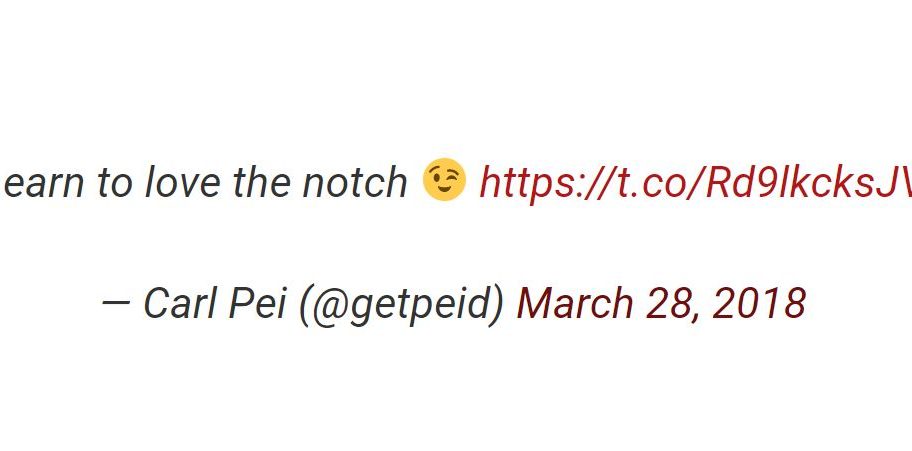This screenshot has width=912, height=451.
Task: Open the March 28, 2018 date link
Action: point(660,304)
